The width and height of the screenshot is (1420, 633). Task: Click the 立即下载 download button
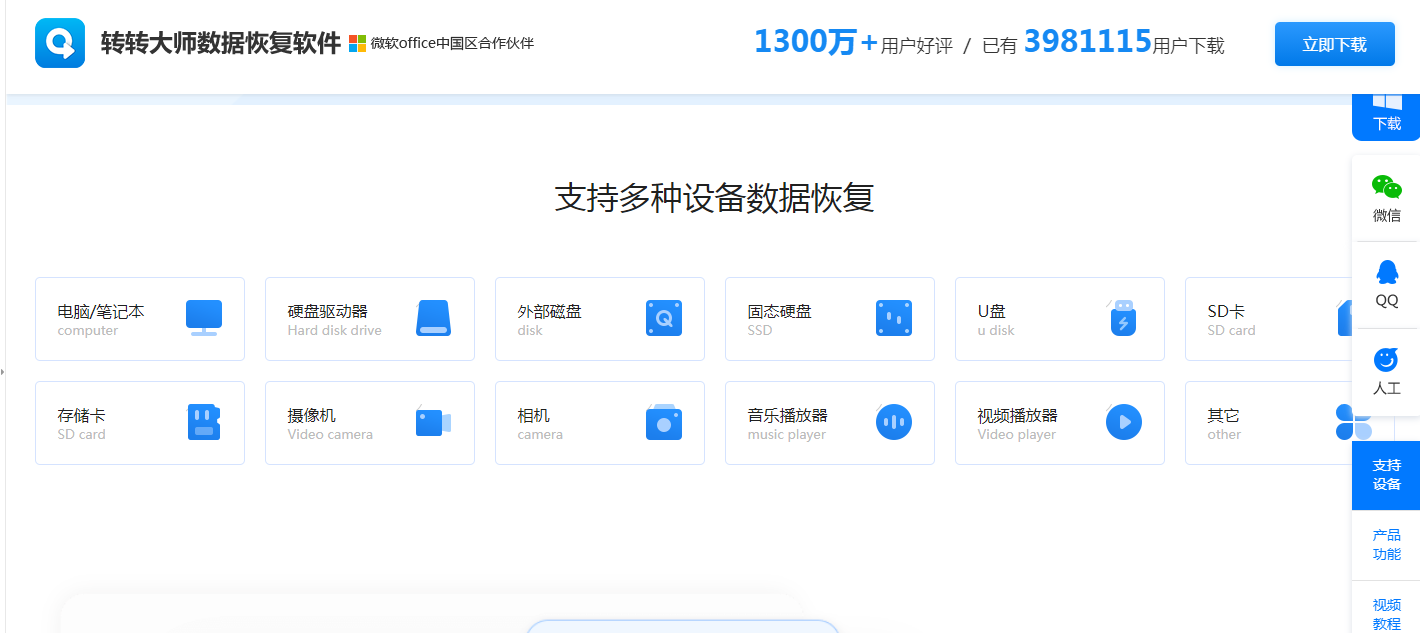pos(1334,44)
